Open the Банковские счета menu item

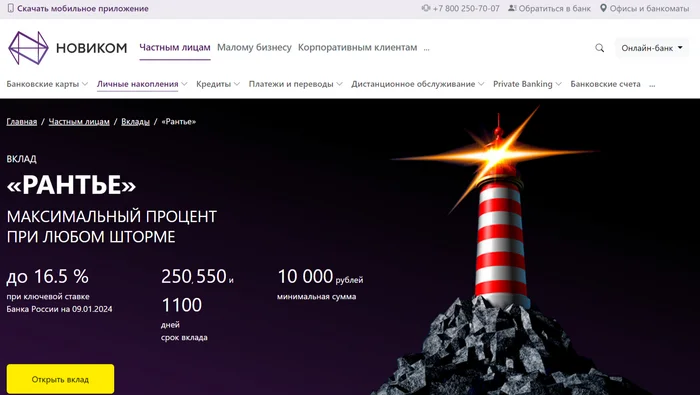(x=605, y=84)
